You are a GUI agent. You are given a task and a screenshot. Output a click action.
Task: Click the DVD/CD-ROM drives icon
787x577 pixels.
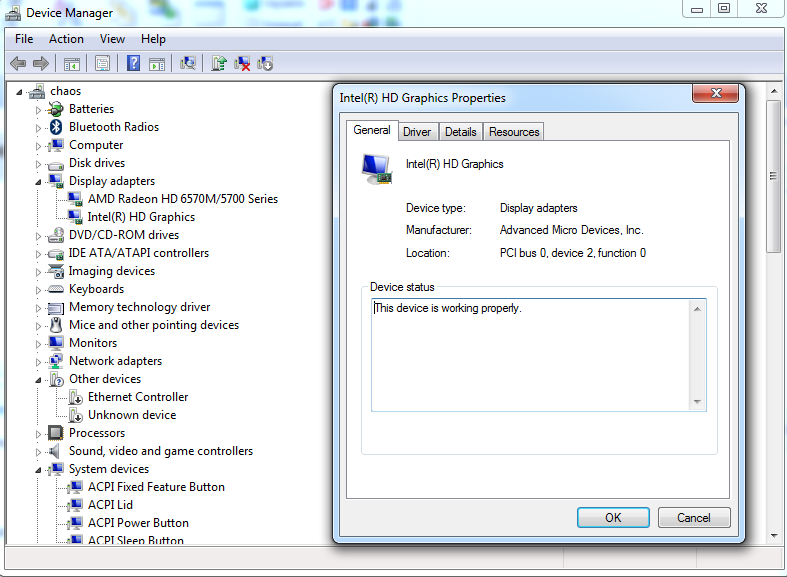56,235
